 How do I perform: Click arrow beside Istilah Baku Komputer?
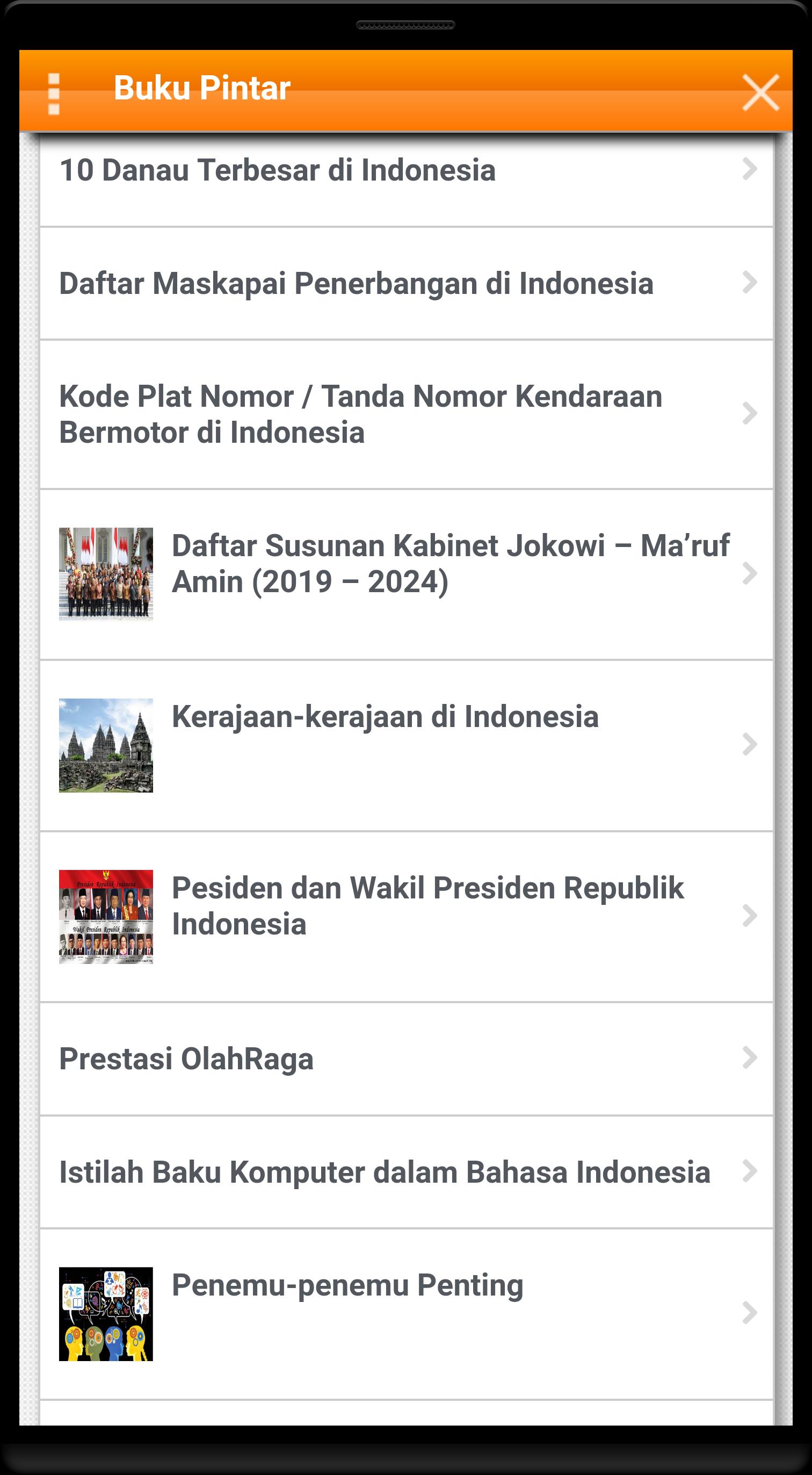750,1171
